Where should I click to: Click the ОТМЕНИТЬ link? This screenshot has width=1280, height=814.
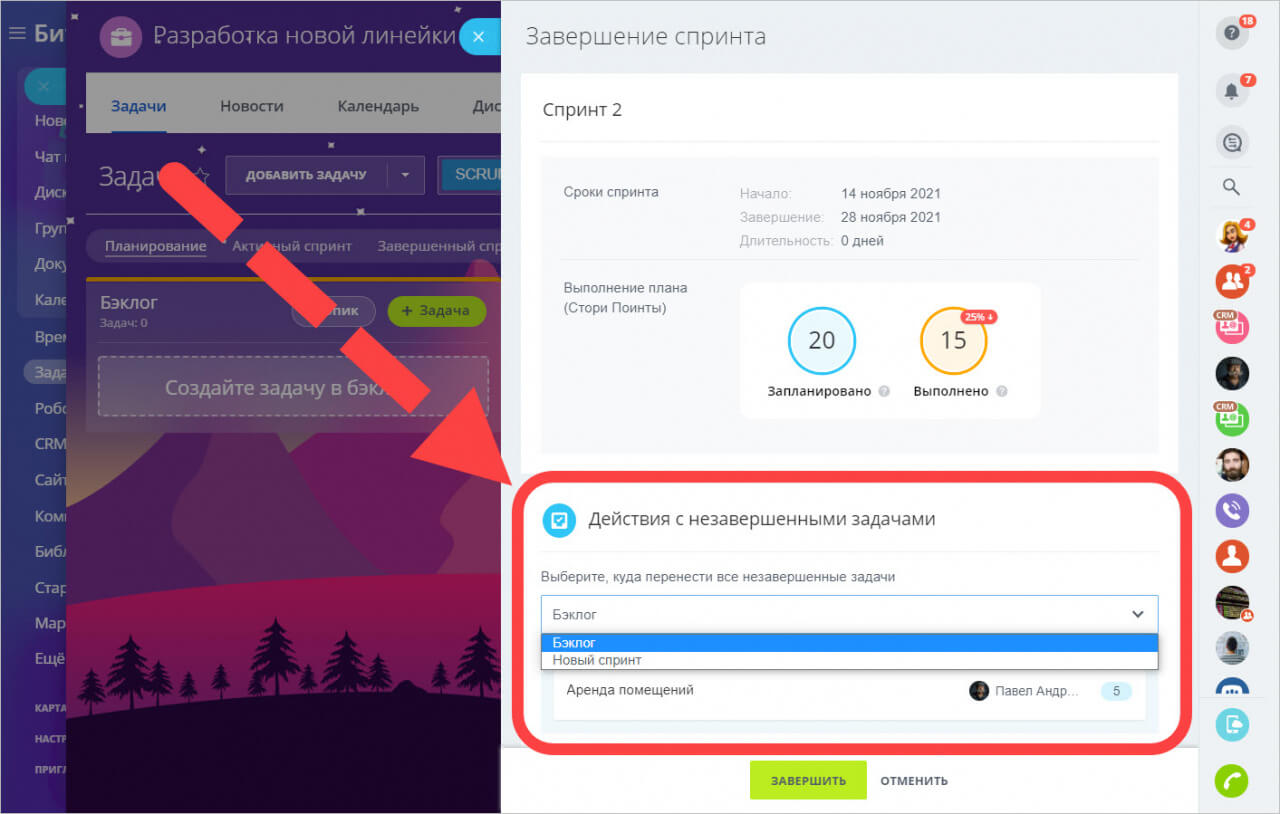pos(912,780)
